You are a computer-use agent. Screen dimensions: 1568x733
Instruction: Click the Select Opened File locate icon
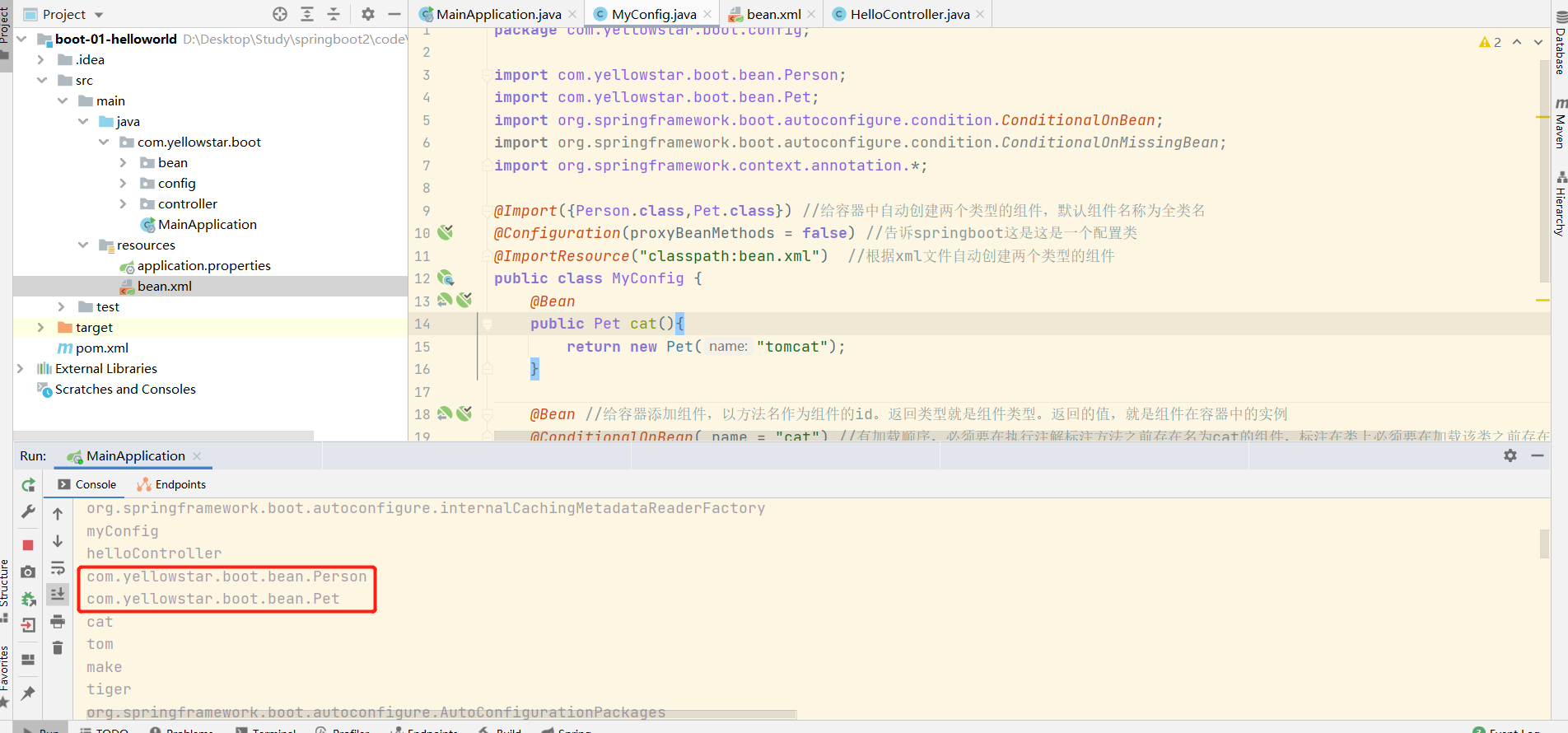[280, 14]
